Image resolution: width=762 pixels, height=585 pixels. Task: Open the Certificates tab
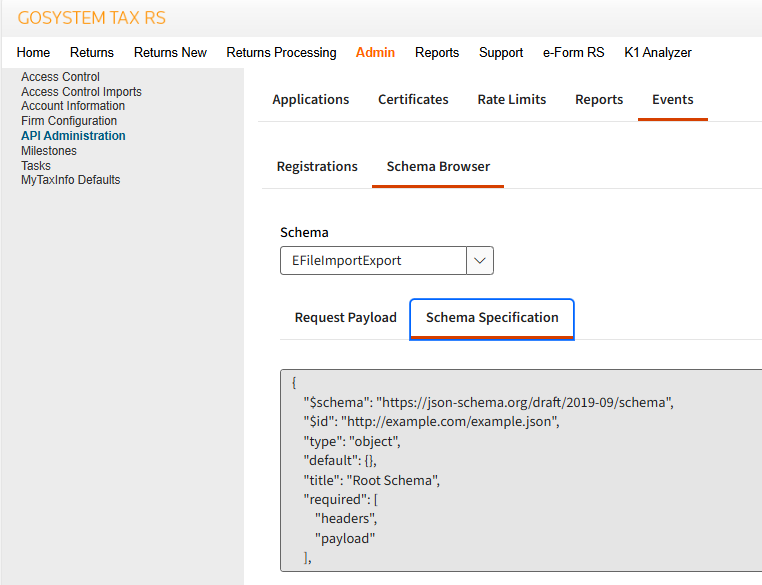[413, 100]
